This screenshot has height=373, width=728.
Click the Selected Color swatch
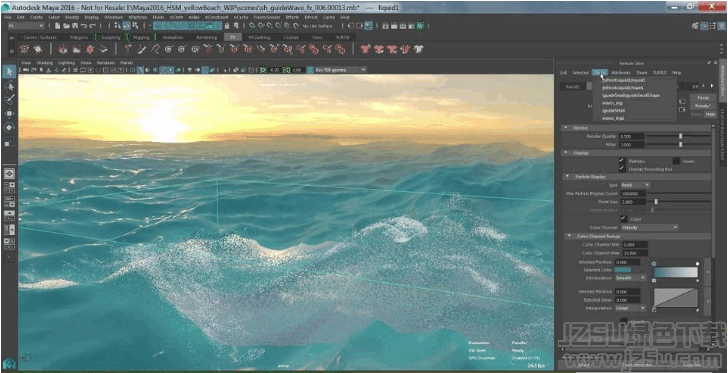pyautogui.click(x=623, y=270)
